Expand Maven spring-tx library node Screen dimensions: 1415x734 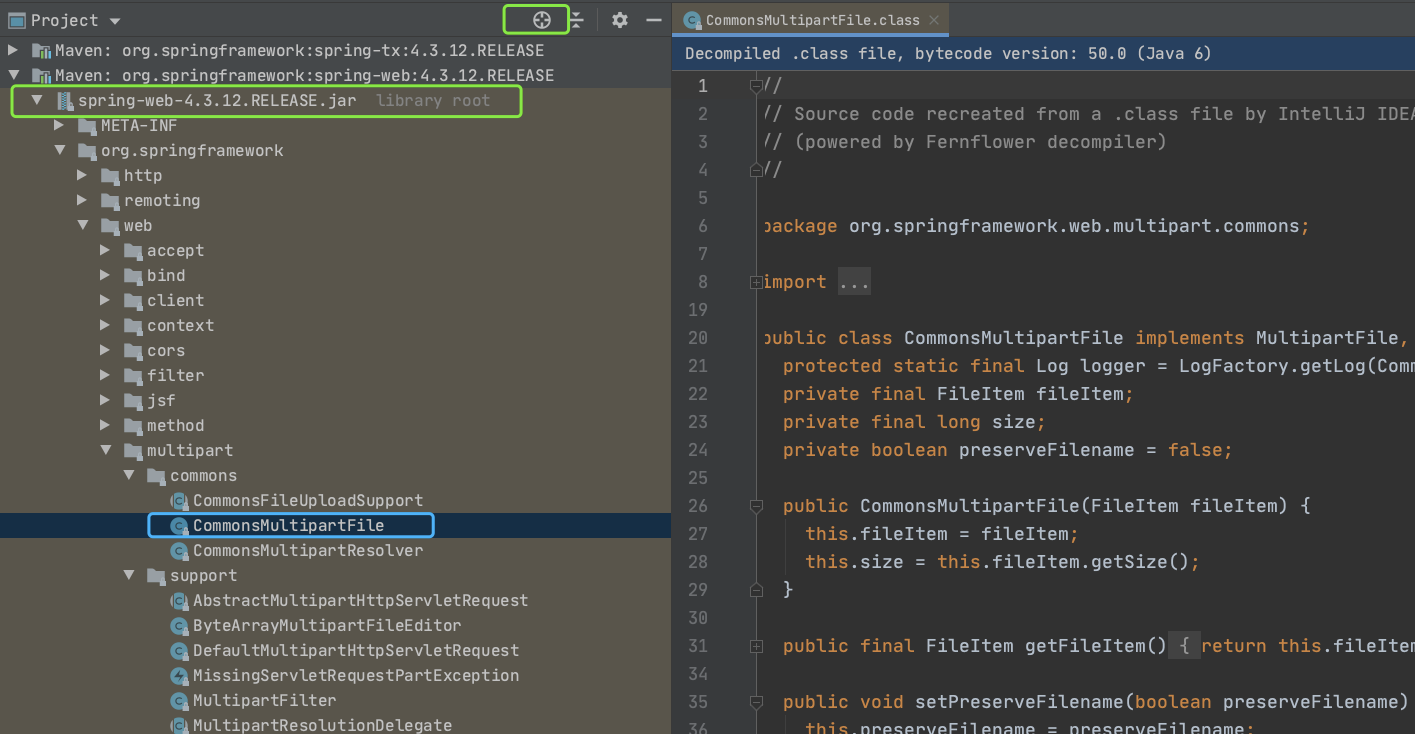click(13, 50)
